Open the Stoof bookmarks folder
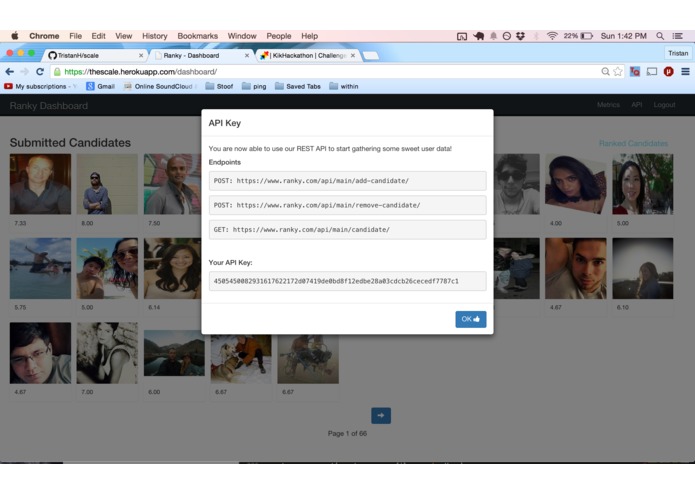The width and height of the screenshot is (695, 494). 219,86
